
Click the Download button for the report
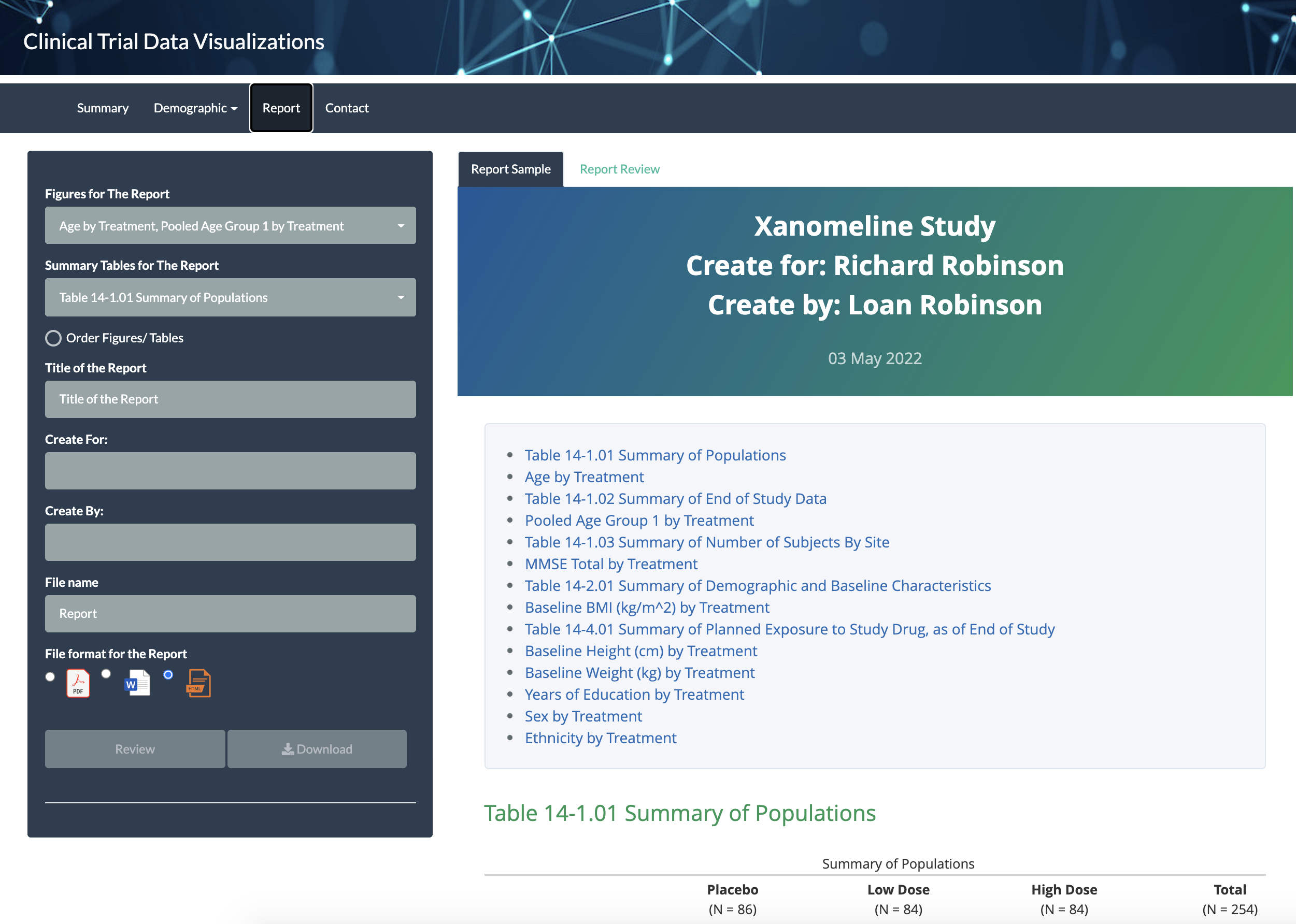[317, 748]
